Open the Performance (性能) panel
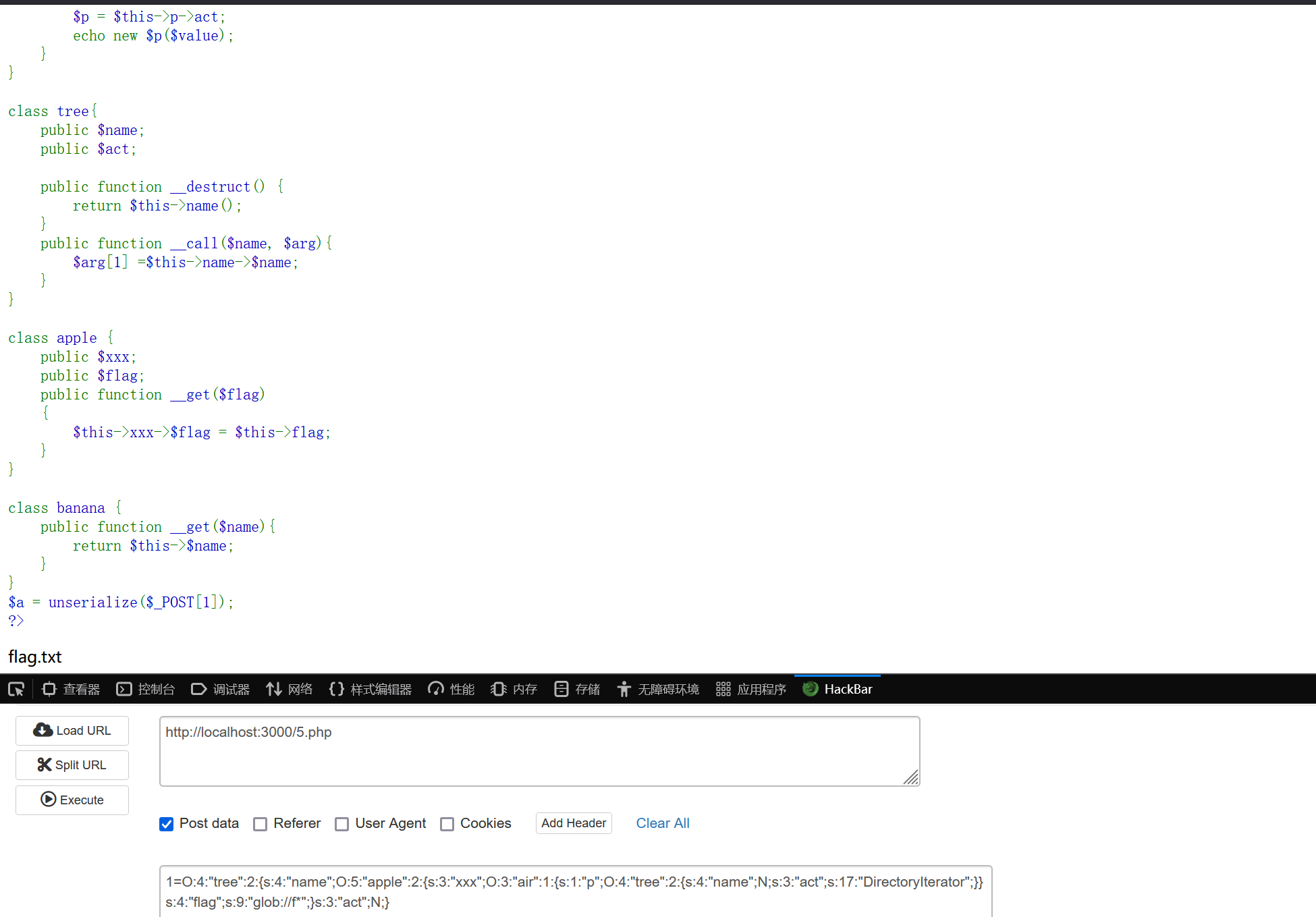1316x917 pixels. tap(451, 689)
